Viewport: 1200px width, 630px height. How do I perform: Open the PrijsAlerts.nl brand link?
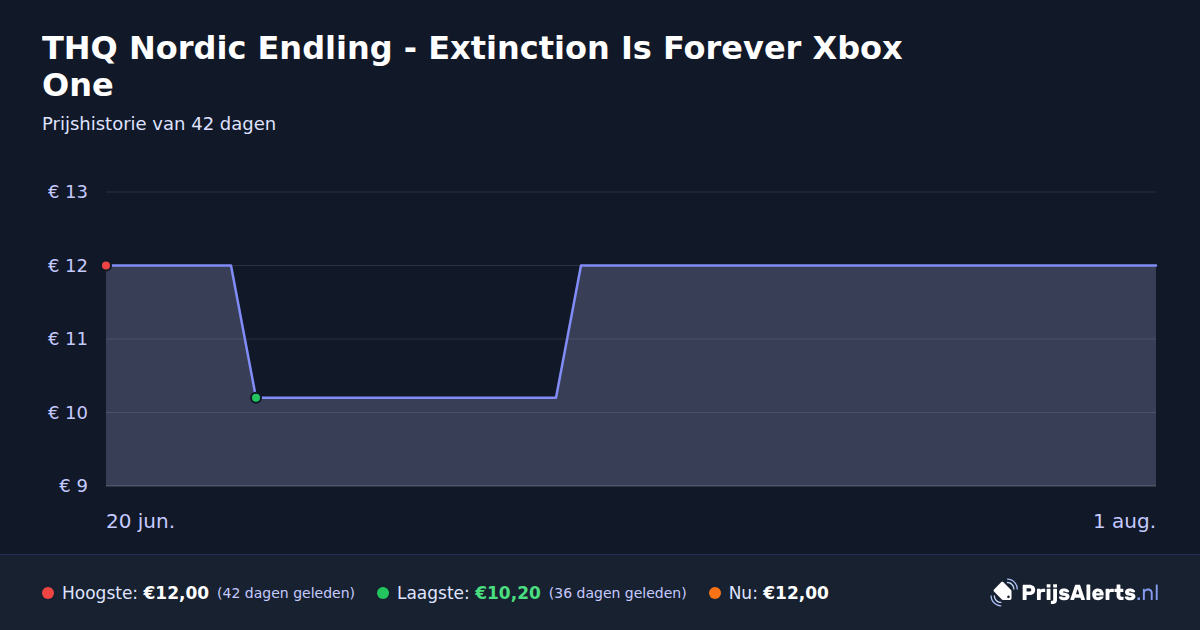click(1075, 593)
